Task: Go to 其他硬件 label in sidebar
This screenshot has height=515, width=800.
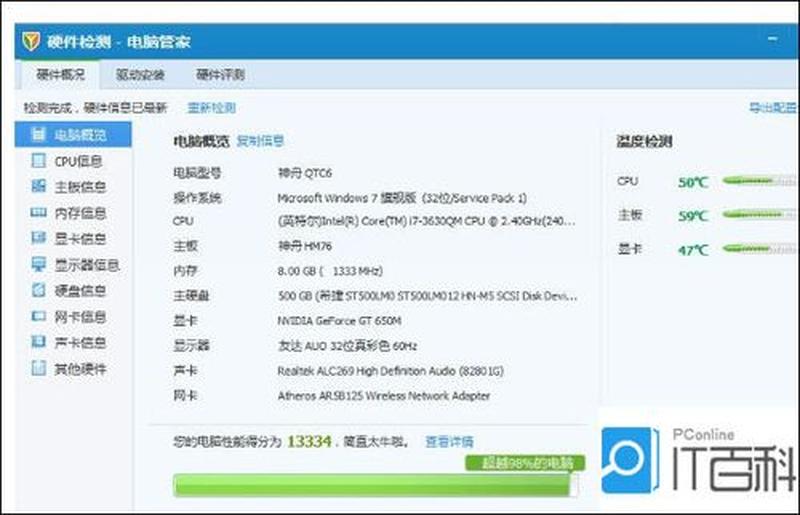Action: click(x=80, y=369)
